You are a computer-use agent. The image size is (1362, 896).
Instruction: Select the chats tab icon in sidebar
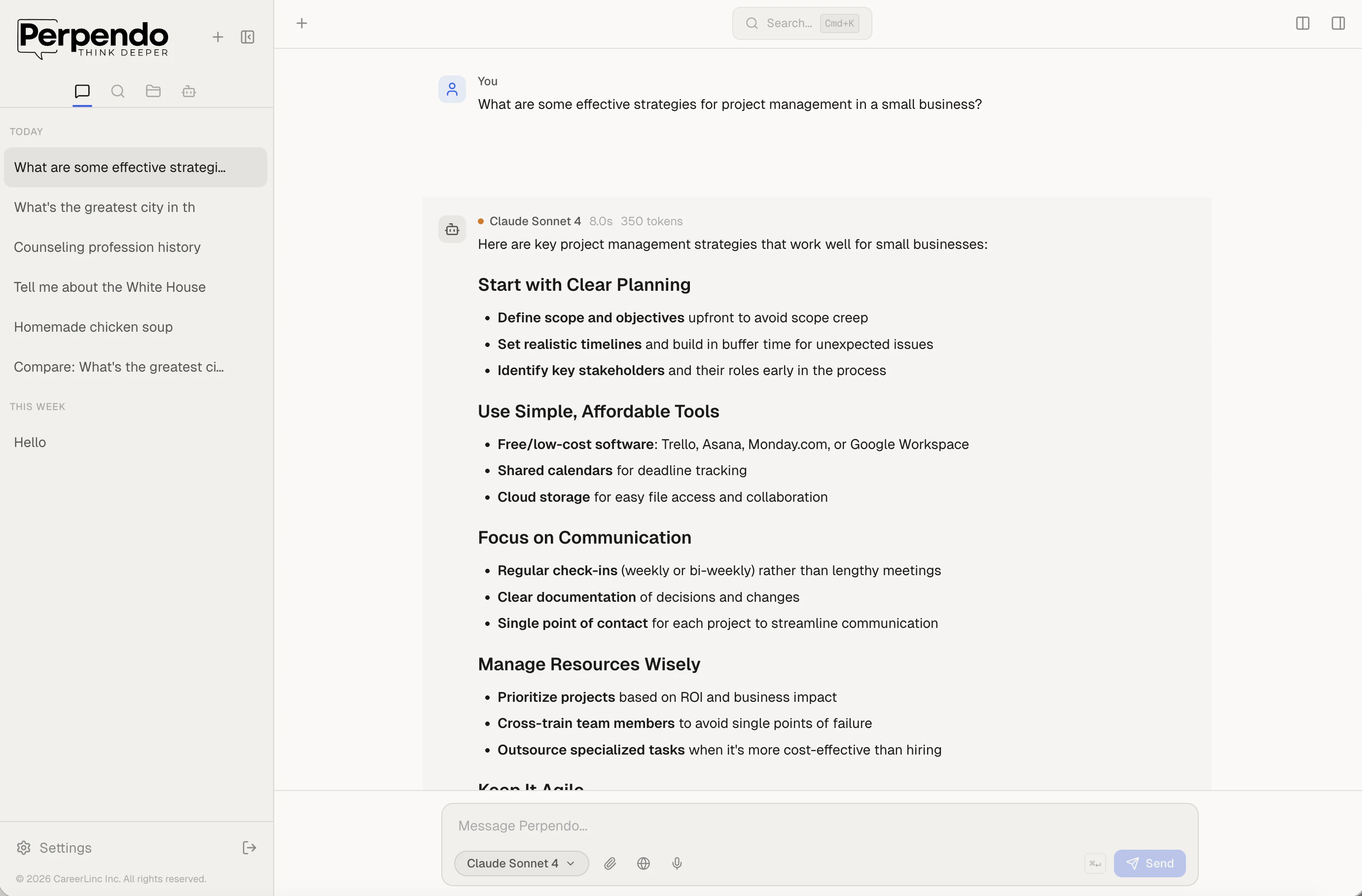tap(82, 91)
